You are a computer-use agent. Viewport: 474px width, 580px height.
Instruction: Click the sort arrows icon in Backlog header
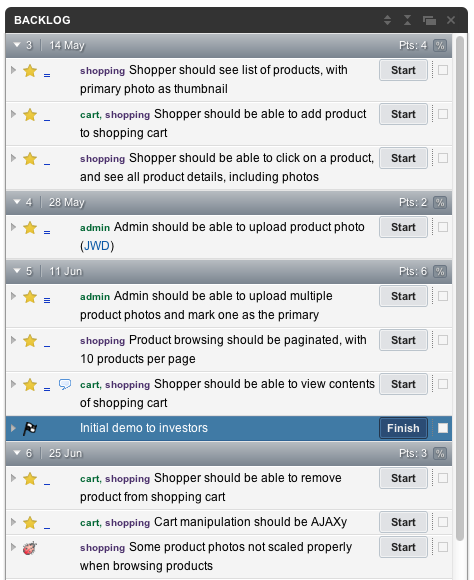click(387, 20)
